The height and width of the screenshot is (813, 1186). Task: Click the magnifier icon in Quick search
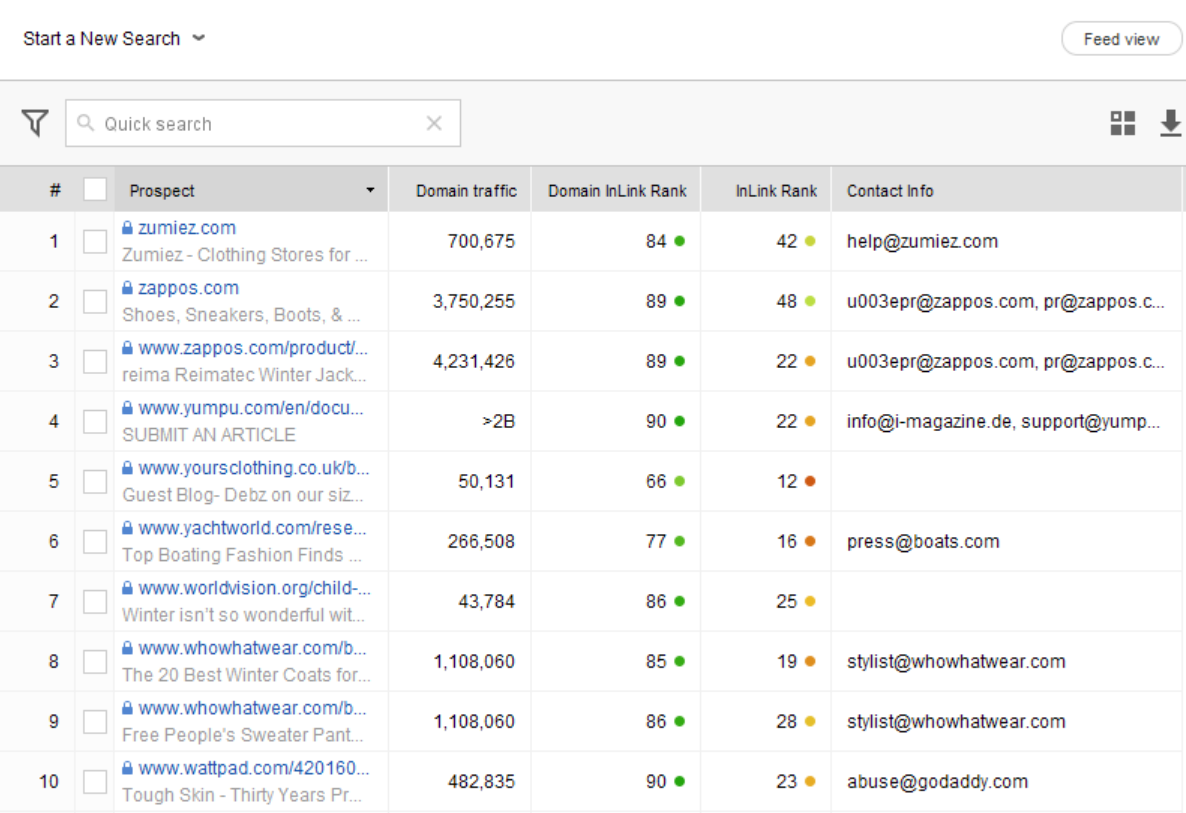tap(85, 123)
